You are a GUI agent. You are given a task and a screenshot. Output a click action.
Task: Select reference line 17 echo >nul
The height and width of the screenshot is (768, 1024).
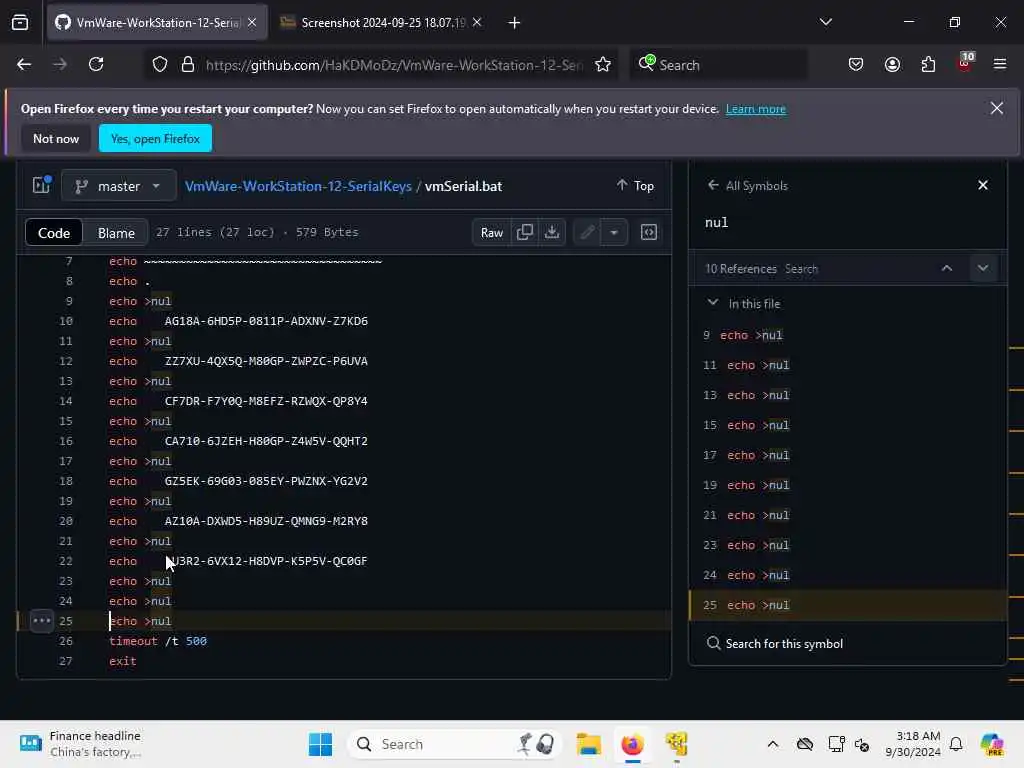[848, 455]
